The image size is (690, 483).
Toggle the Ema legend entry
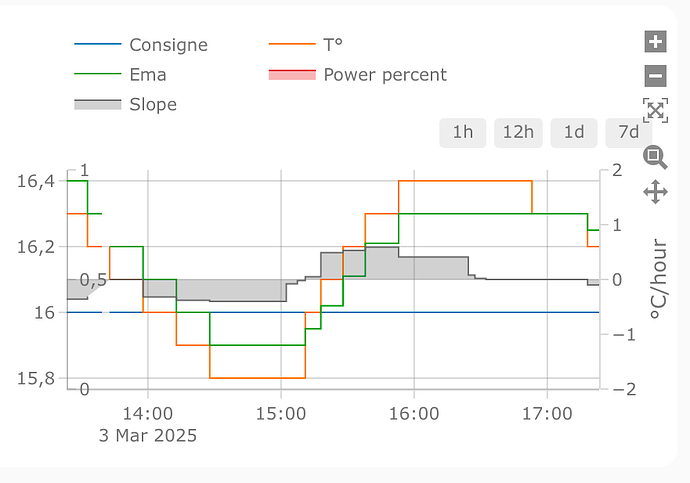coord(148,74)
